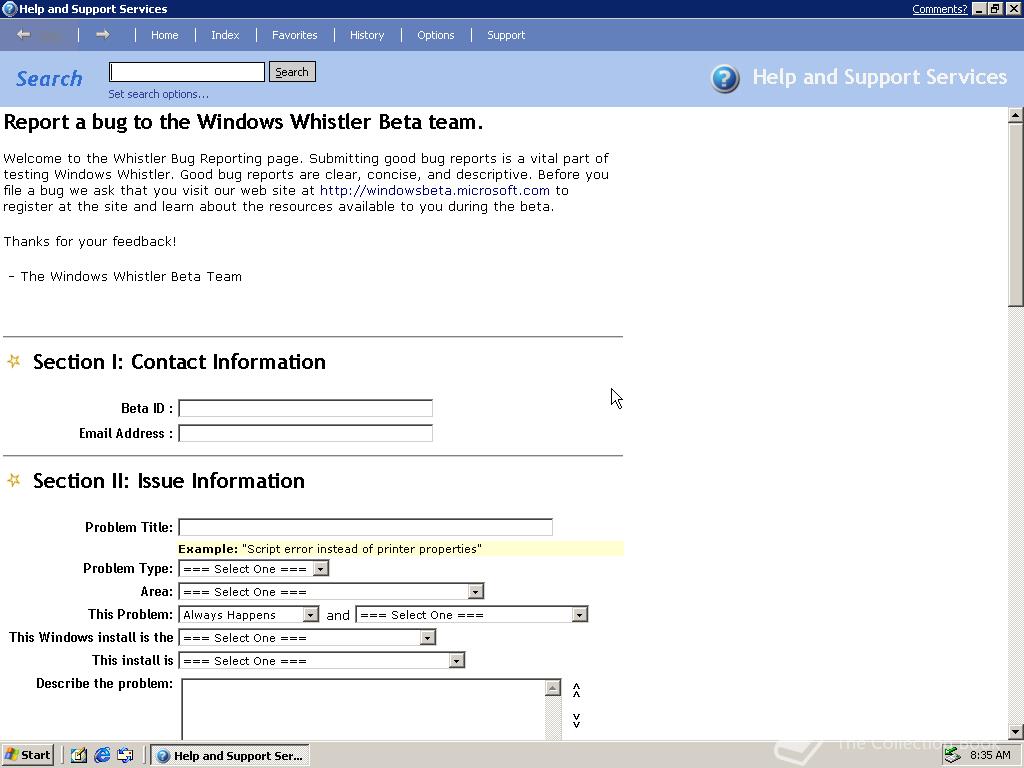Click the star beside Section I heading
The width and height of the screenshot is (1024, 768).
point(14,361)
